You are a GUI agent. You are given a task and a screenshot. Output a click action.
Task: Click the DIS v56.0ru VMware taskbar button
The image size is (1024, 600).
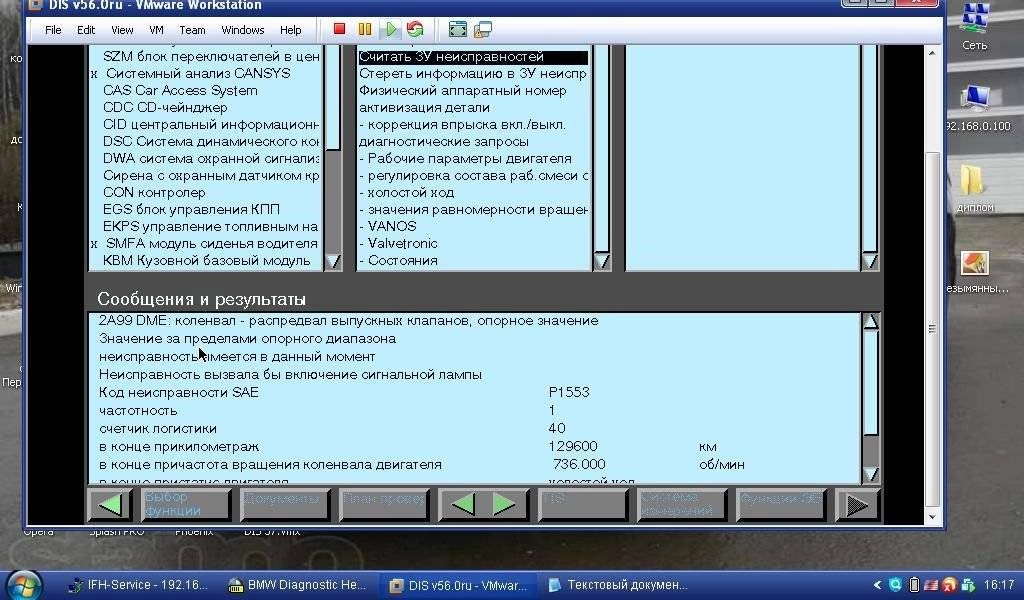coord(458,585)
